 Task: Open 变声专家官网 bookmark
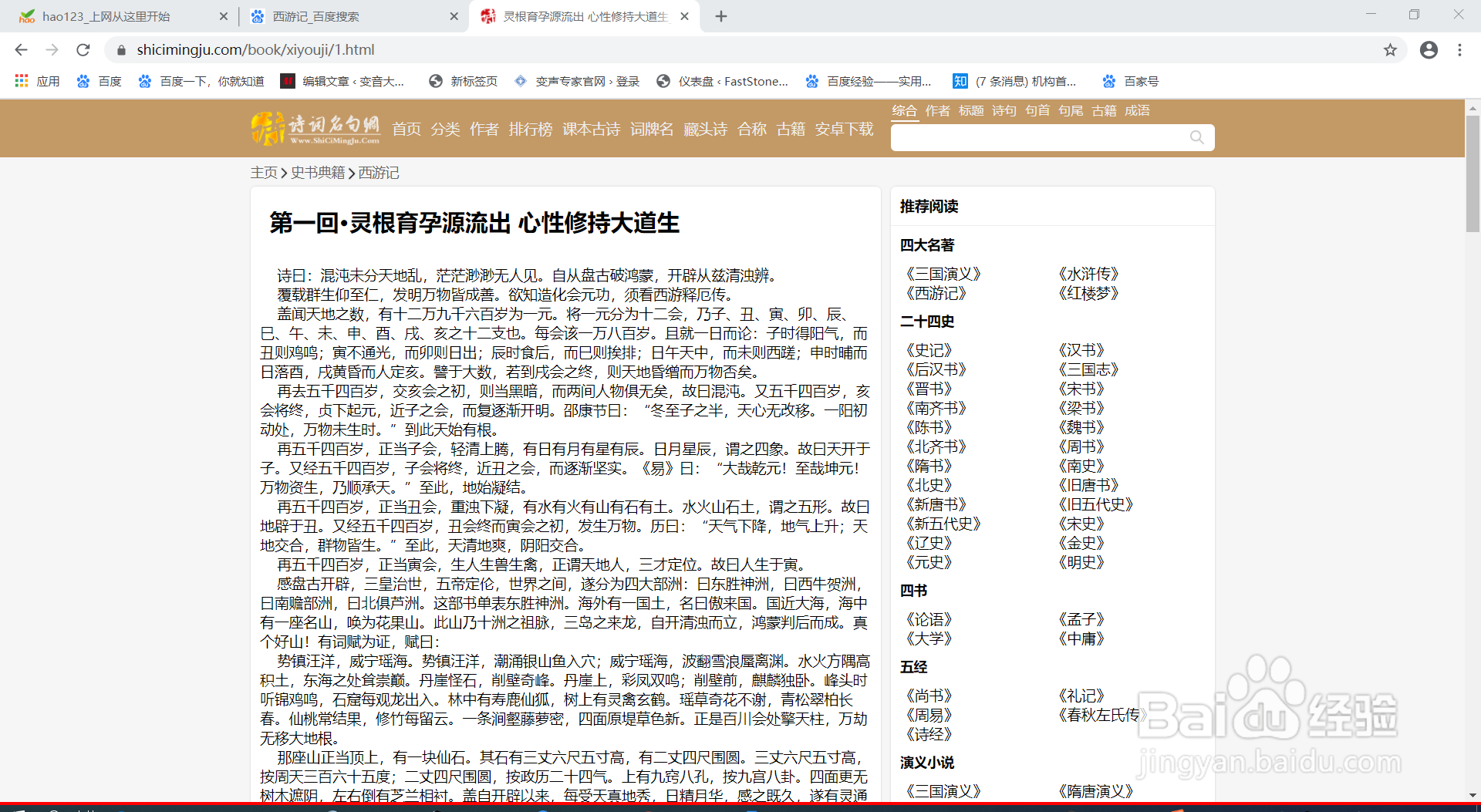(x=577, y=81)
